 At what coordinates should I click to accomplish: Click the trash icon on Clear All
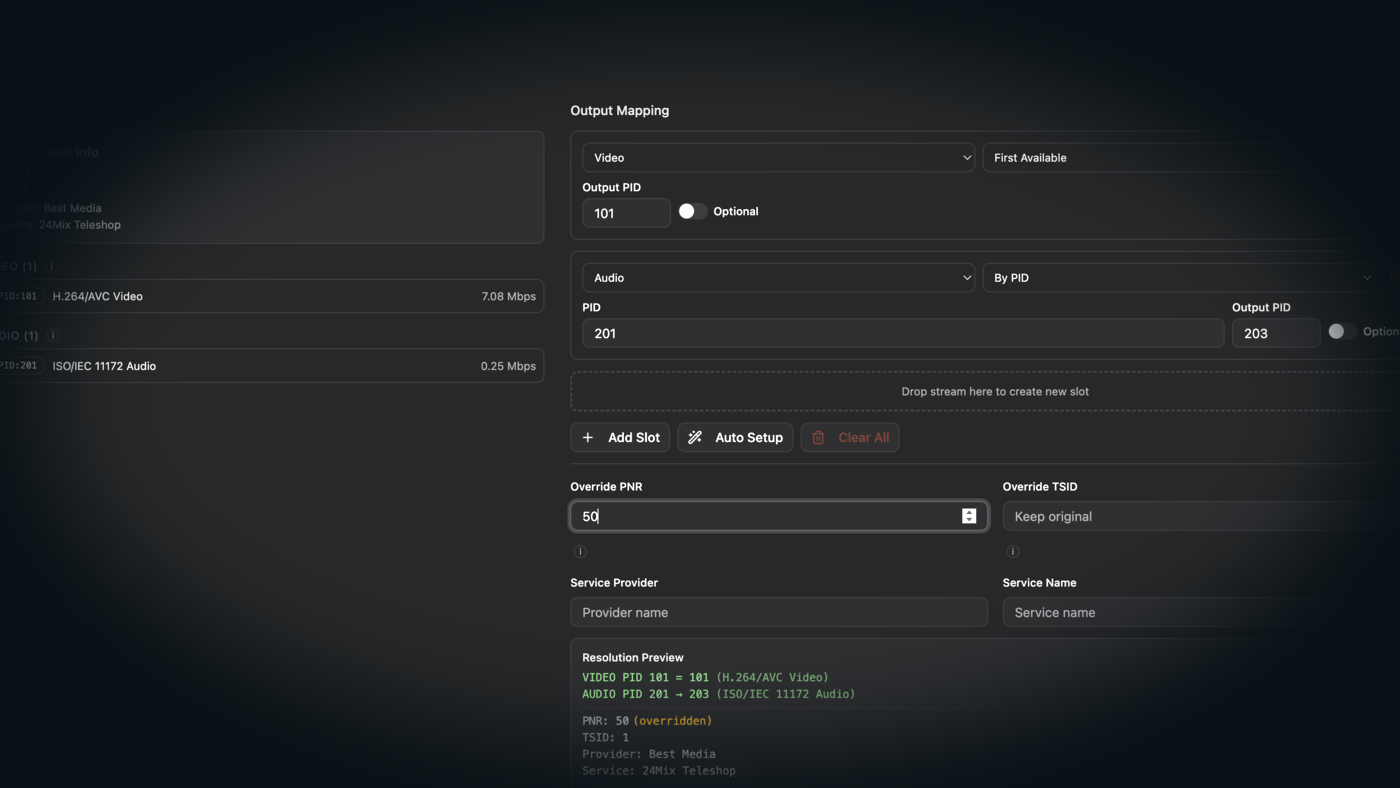point(818,437)
